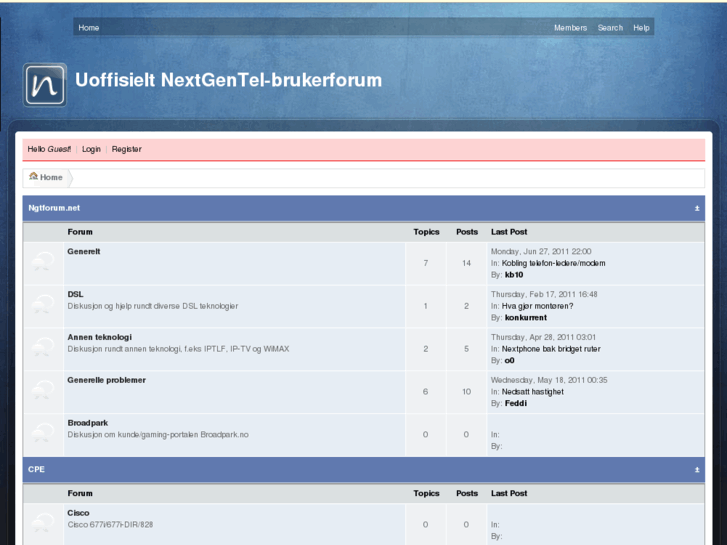Open the Generelle problemer forum
The width and height of the screenshot is (727, 545).
coord(107,380)
